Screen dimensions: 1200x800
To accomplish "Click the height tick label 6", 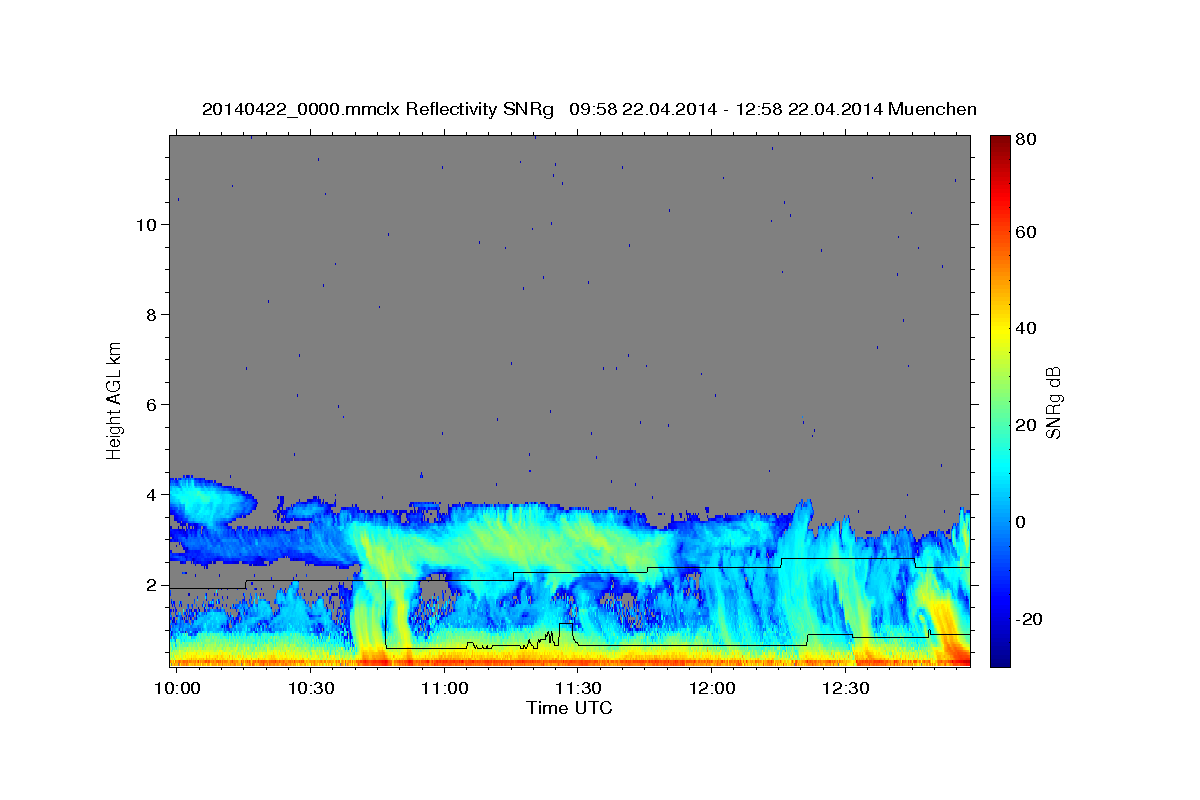I will coord(153,405).
